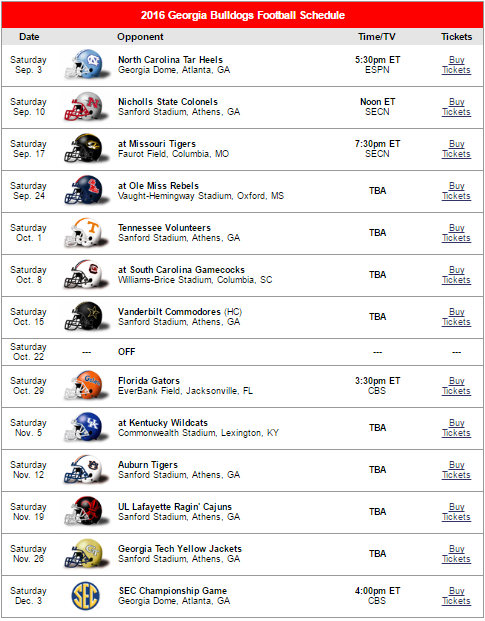Click the South Carolina Gamecocks helmet icon
485x621 pixels.
[86, 274]
